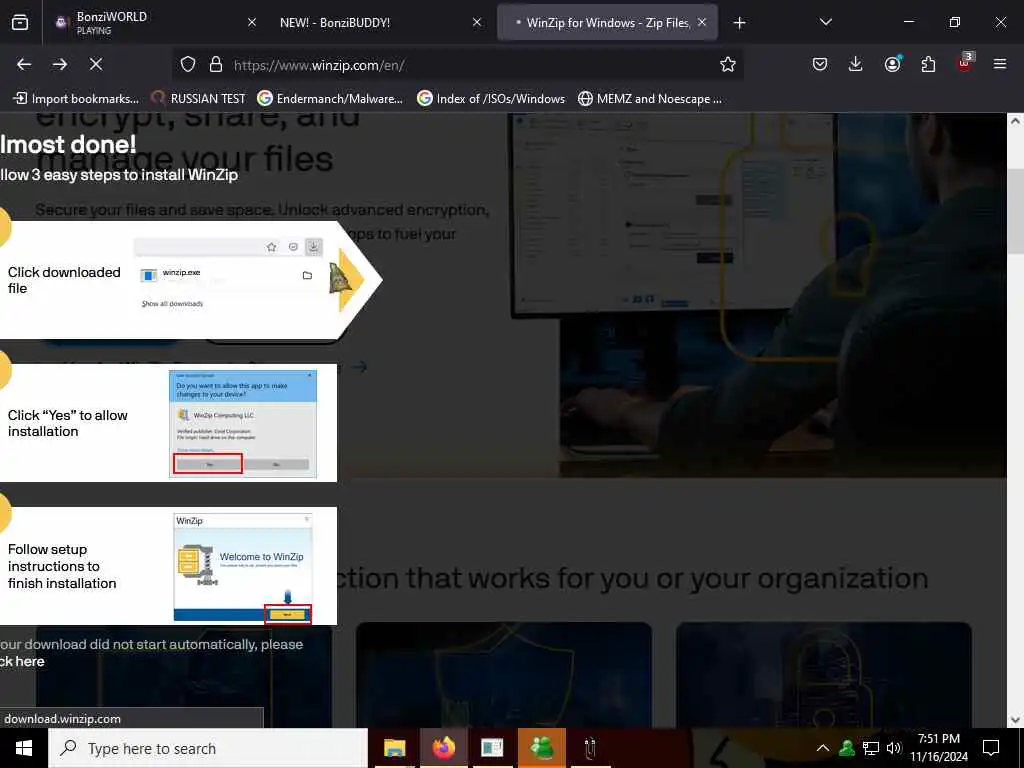Open tracking protection shield icon
The image size is (1024, 768).
tap(188, 64)
